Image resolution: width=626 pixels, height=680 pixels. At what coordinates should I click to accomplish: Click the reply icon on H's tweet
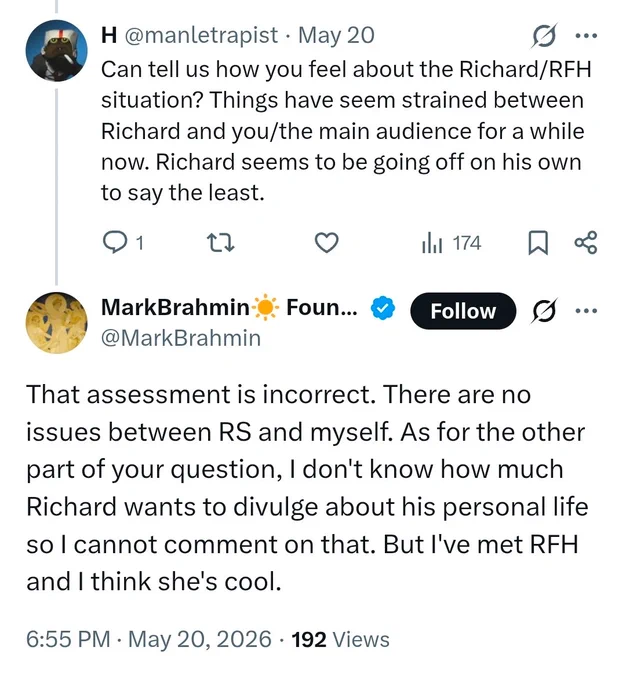click(x=115, y=242)
